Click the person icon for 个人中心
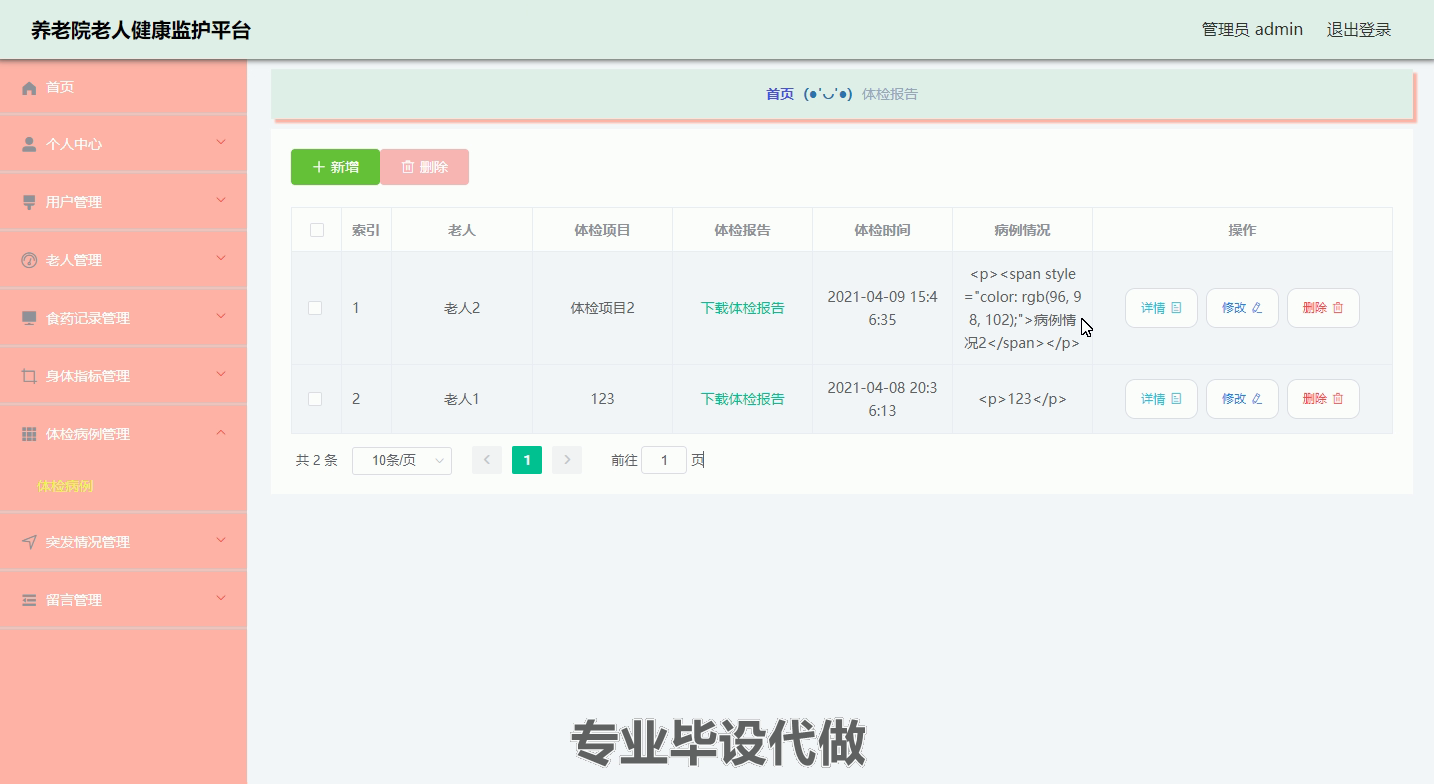This screenshot has width=1434, height=784. coord(29,144)
